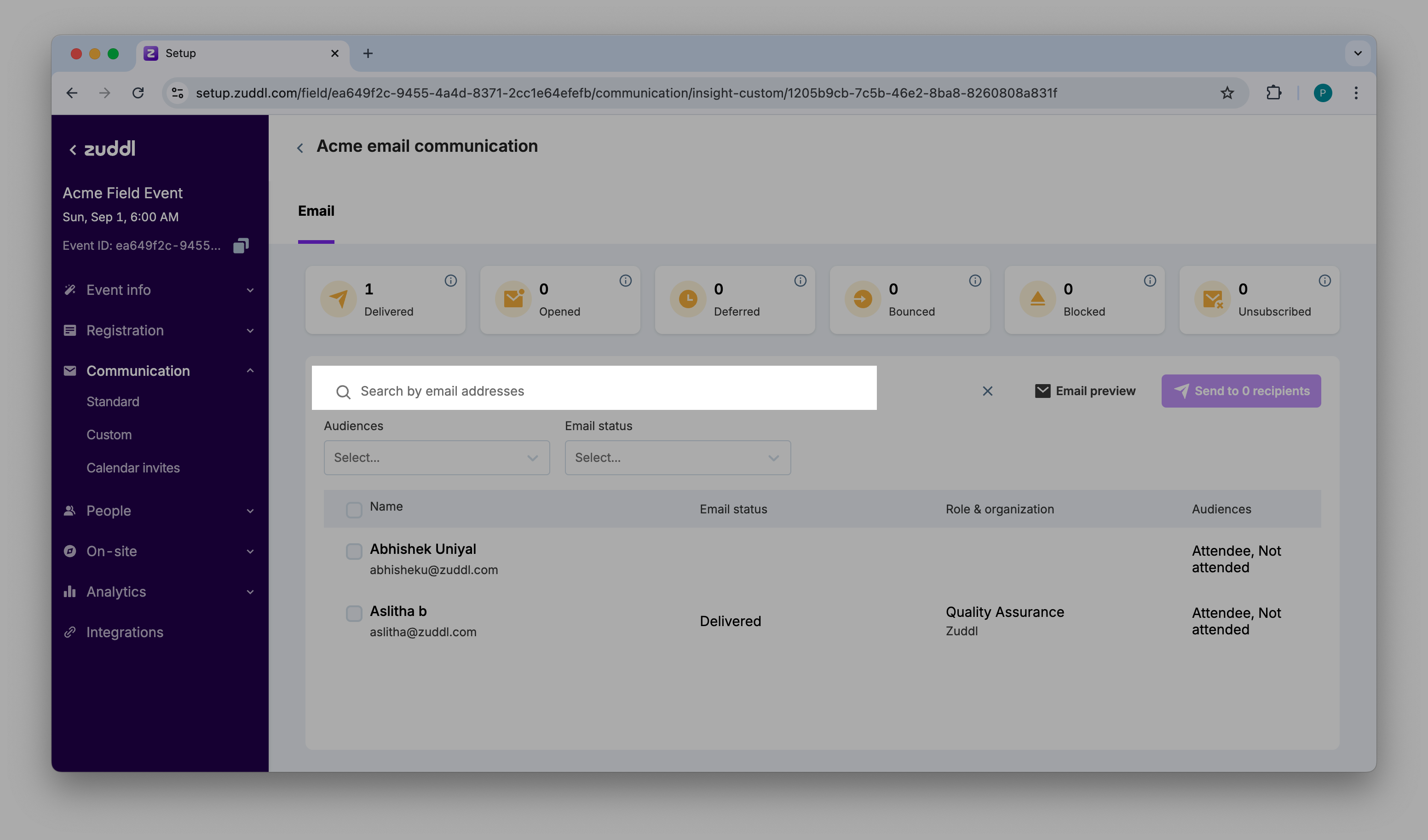The image size is (1428, 840).
Task: Click the info icon on the Delivered card
Action: [450, 281]
